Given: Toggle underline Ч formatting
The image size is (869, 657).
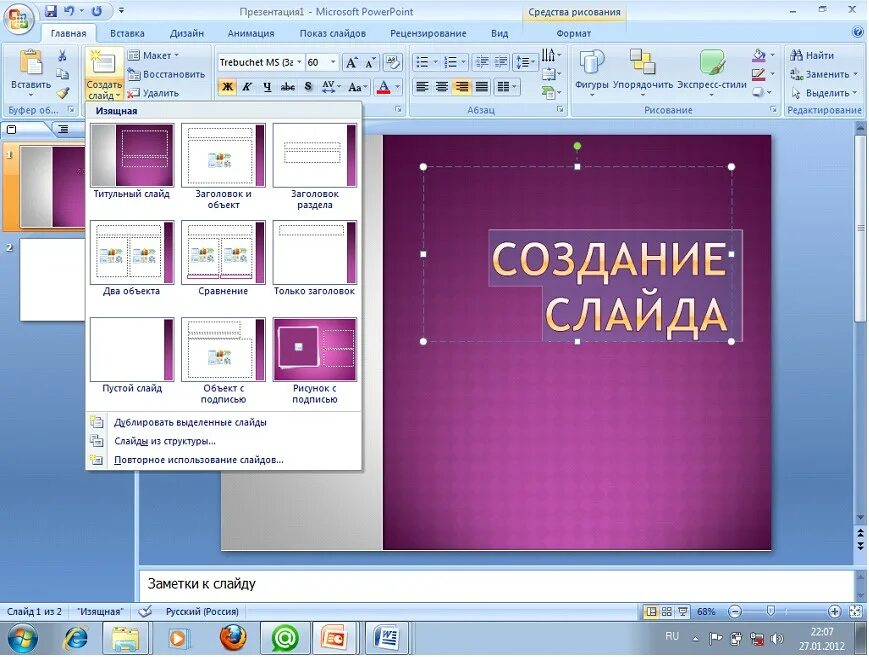Looking at the screenshot, I should click(267, 87).
